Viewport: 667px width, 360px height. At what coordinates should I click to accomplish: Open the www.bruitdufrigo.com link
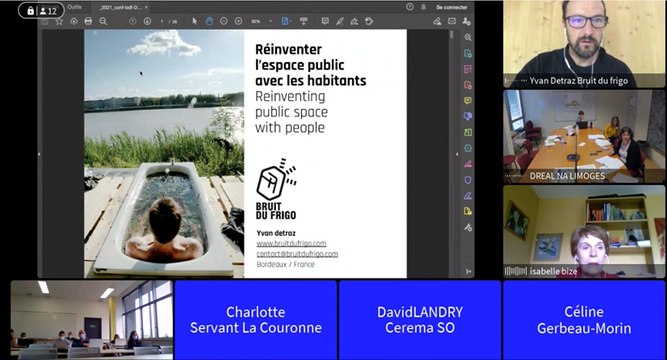tap(291, 243)
